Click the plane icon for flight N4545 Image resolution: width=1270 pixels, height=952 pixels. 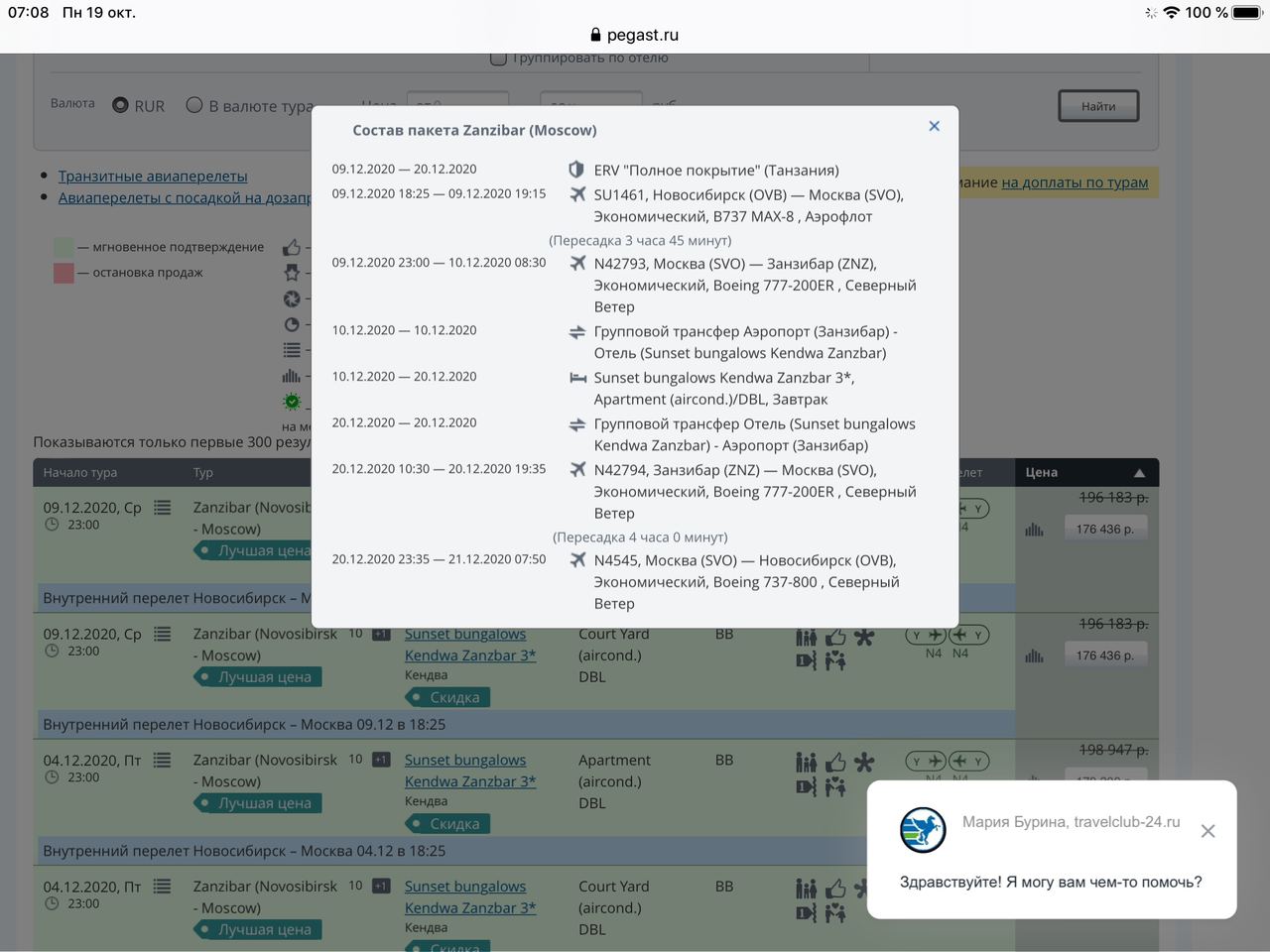tap(577, 559)
